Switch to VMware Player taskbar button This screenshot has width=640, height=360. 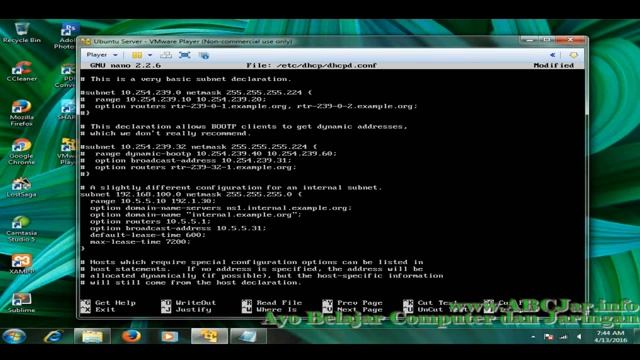pos(209,337)
